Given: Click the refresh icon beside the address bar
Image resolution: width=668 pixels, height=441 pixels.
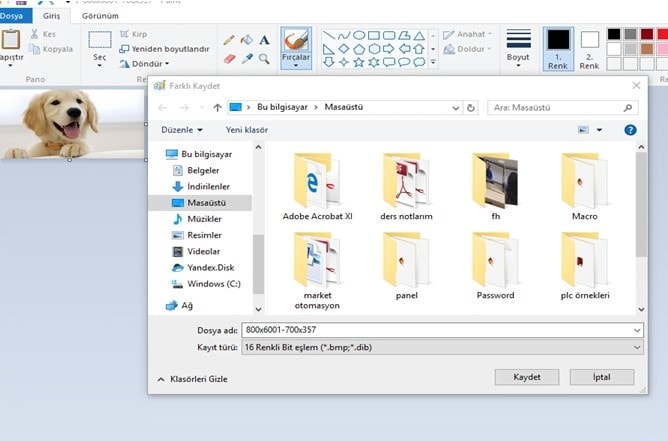Looking at the screenshot, I should coord(470,107).
